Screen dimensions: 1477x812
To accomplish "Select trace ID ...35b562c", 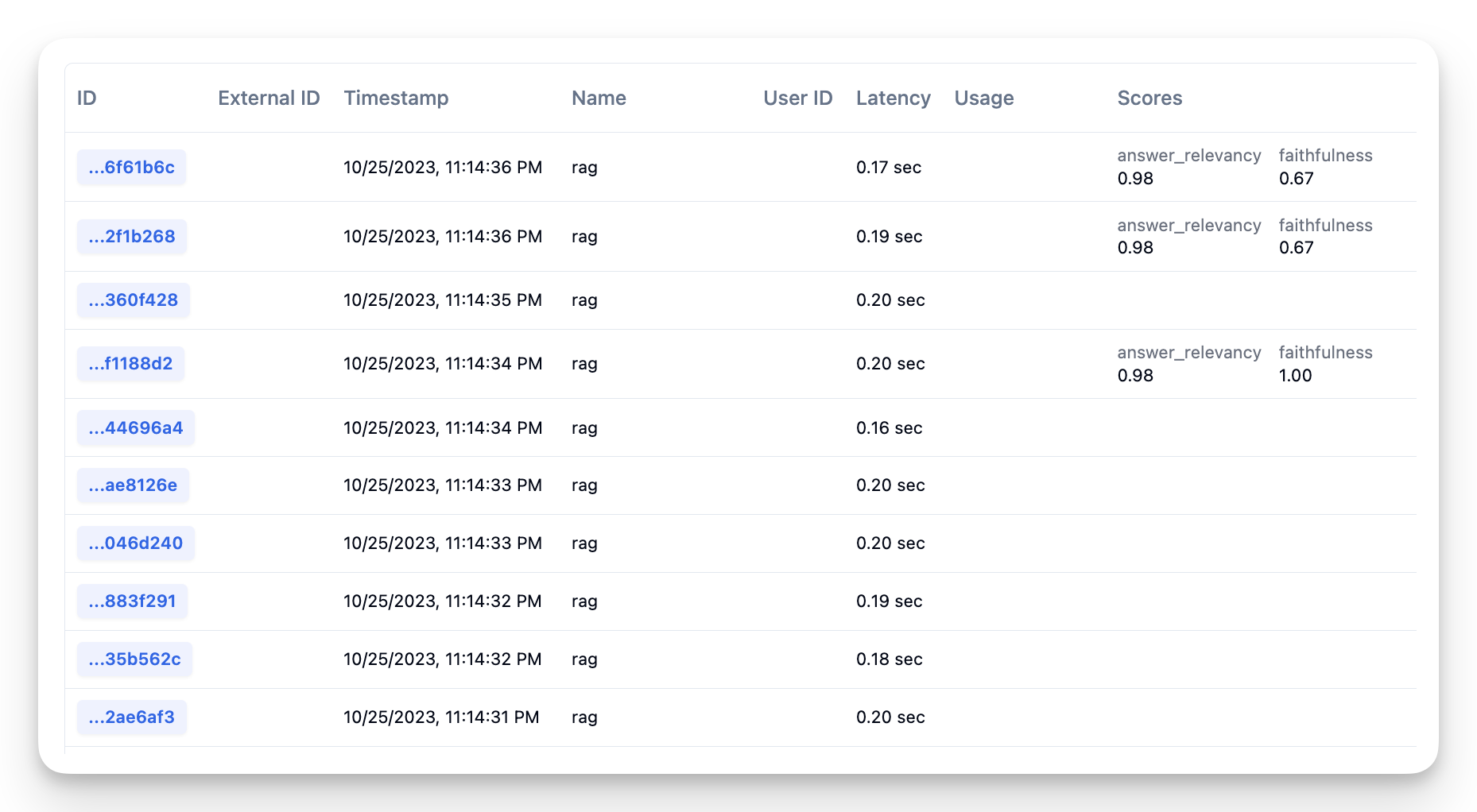I will pos(134,659).
